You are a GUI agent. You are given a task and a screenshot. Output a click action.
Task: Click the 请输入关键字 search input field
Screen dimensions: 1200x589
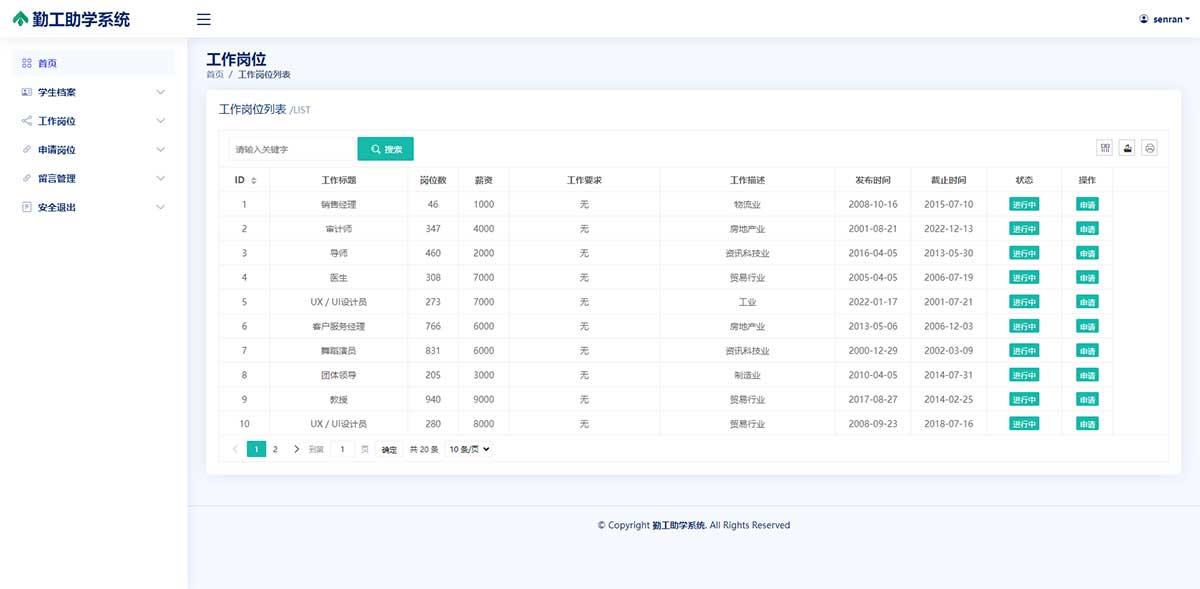(291, 149)
